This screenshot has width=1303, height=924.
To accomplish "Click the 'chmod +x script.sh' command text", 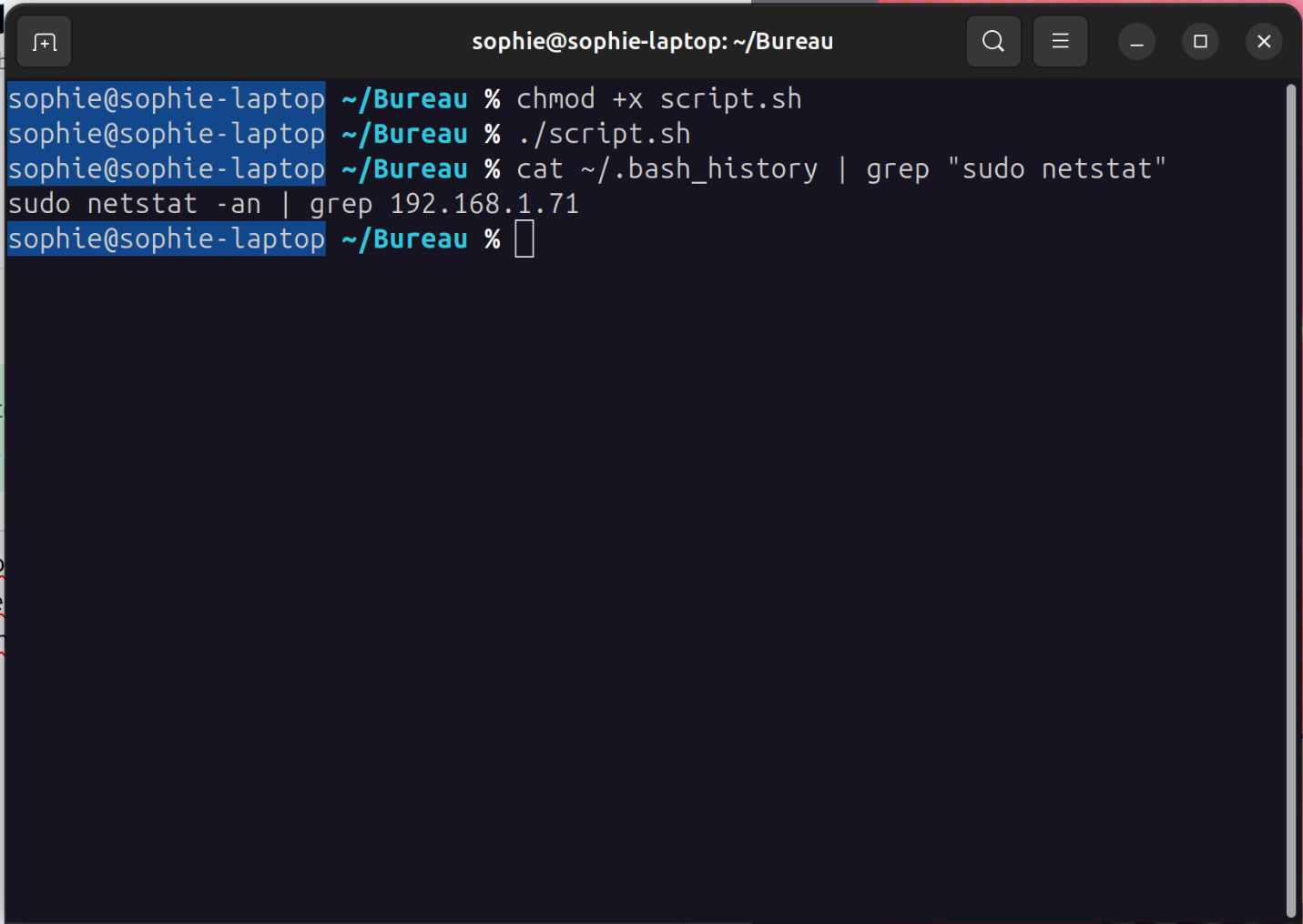I will point(659,98).
